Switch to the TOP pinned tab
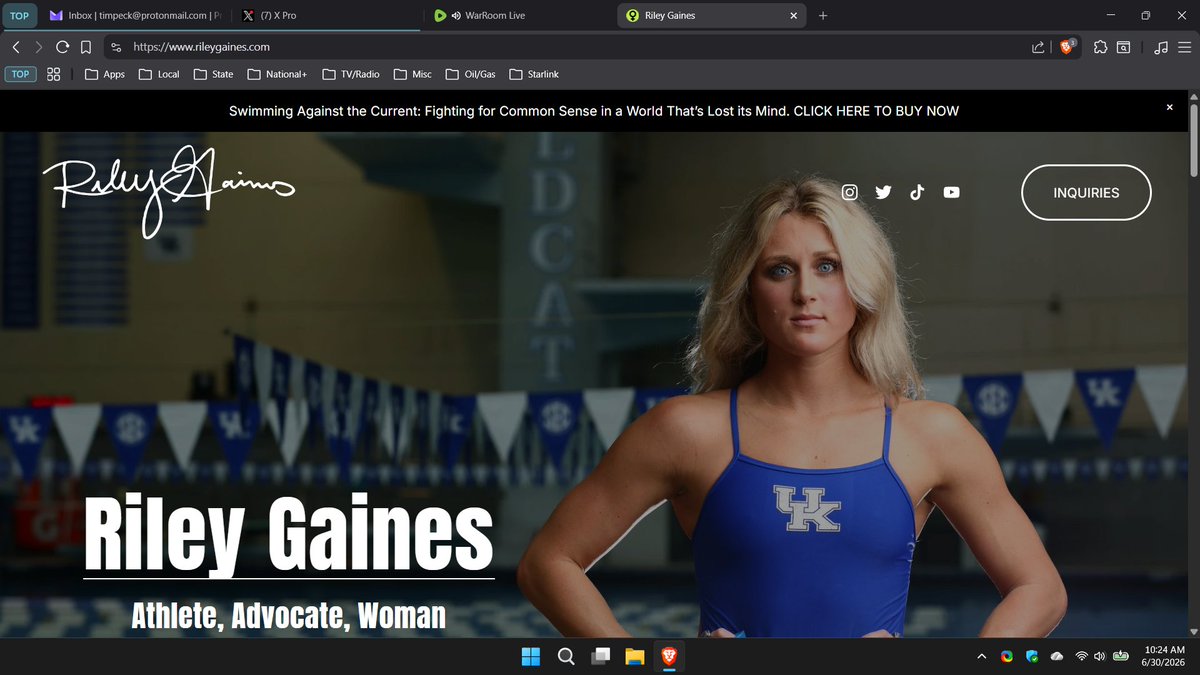The image size is (1200, 675). pos(19,15)
